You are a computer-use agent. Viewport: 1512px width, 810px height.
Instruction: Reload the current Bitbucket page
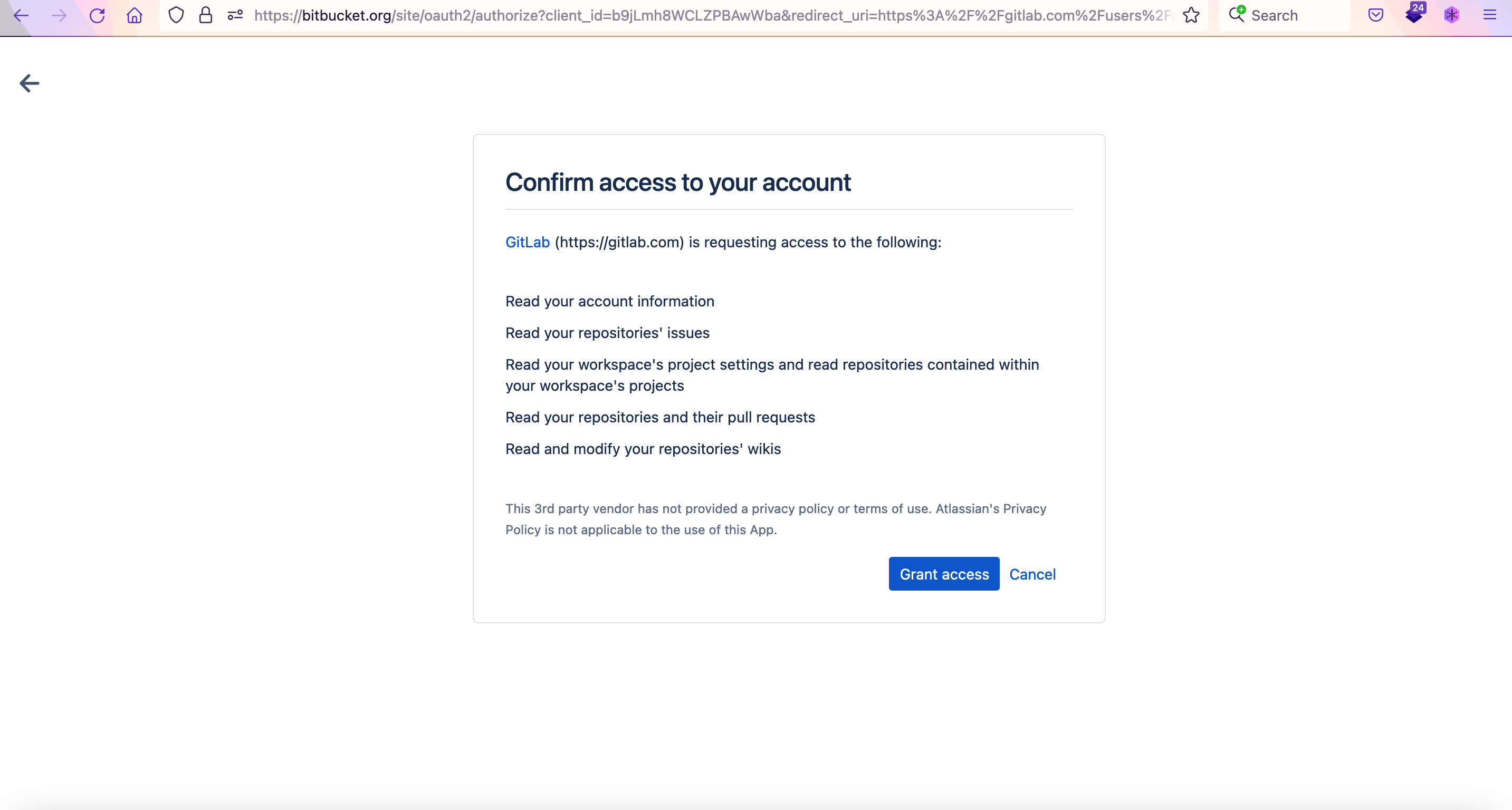point(97,15)
